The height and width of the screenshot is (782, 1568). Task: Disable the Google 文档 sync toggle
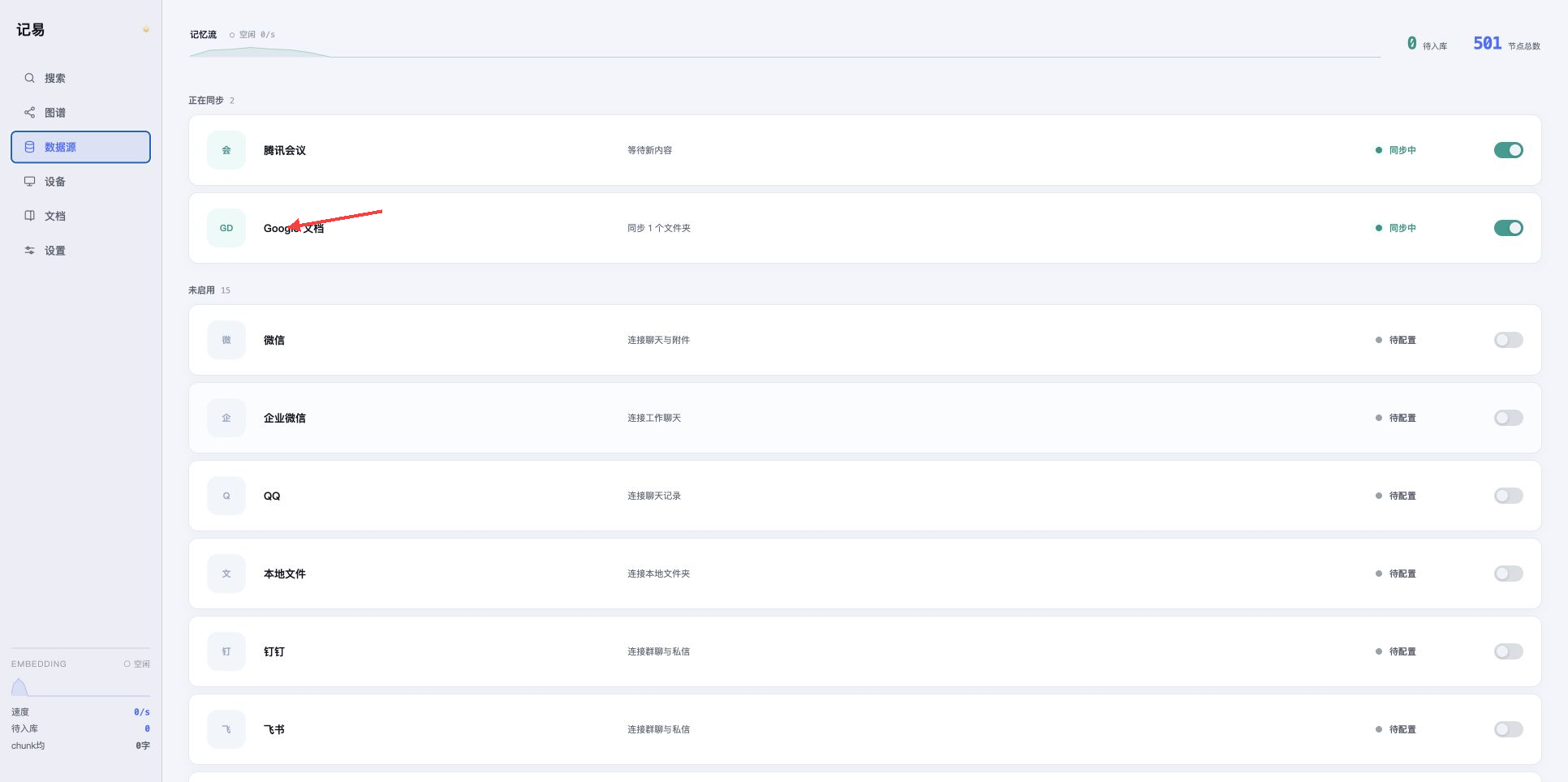[1508, 228]
